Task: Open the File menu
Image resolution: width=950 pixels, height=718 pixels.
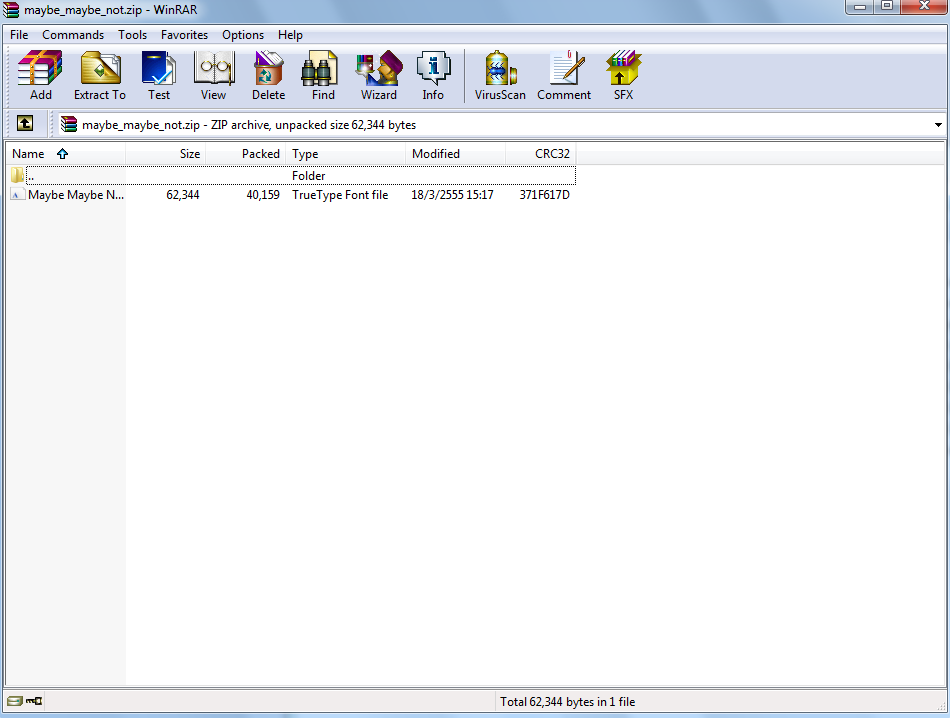Action: pyautogui.click(x=19, y=35)
